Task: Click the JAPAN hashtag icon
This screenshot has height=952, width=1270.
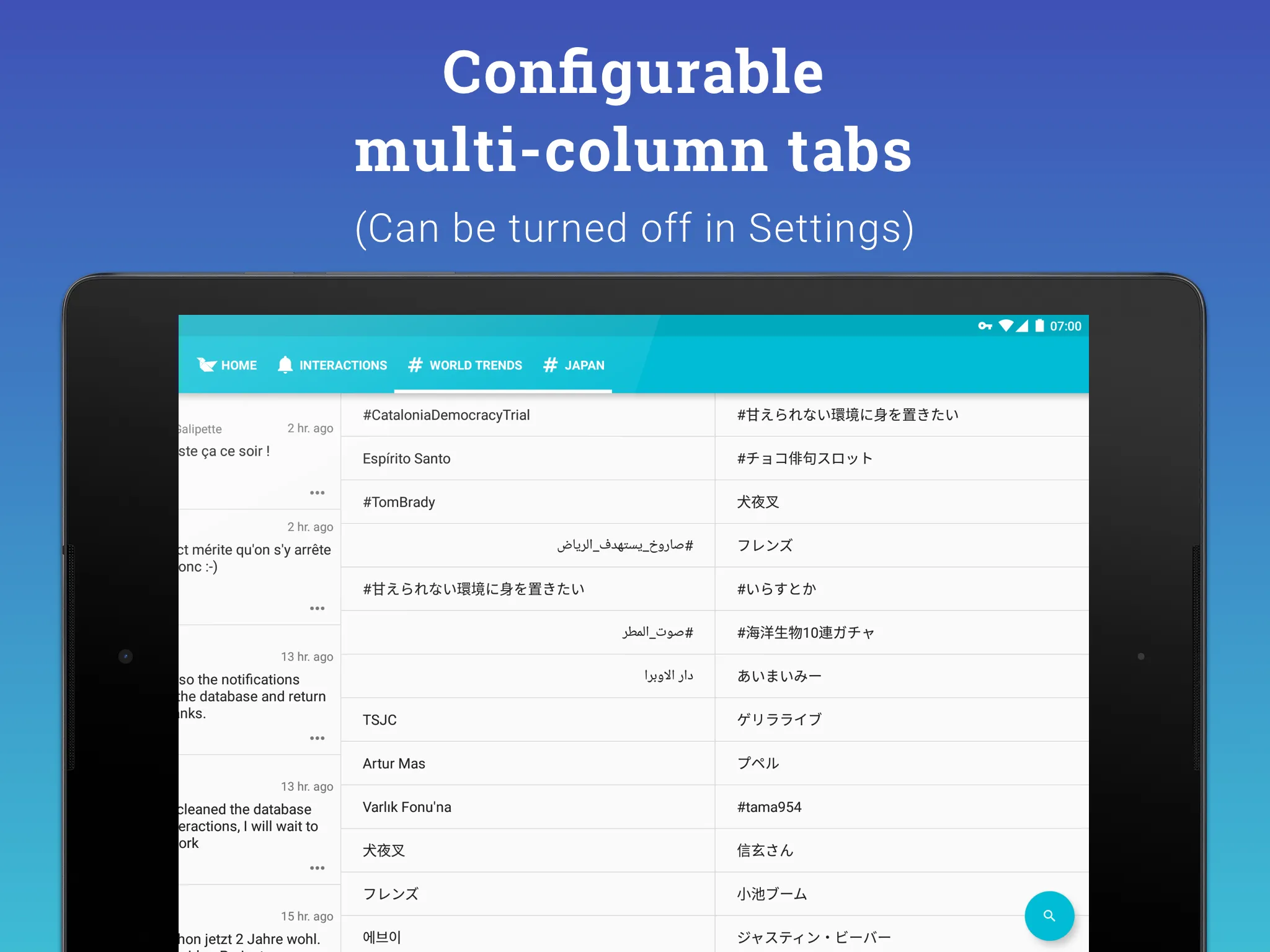Action: point(550,364)
